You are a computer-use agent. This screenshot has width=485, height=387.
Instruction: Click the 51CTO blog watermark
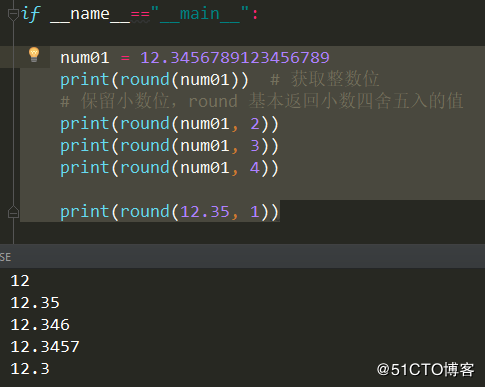tap(425, 369)
